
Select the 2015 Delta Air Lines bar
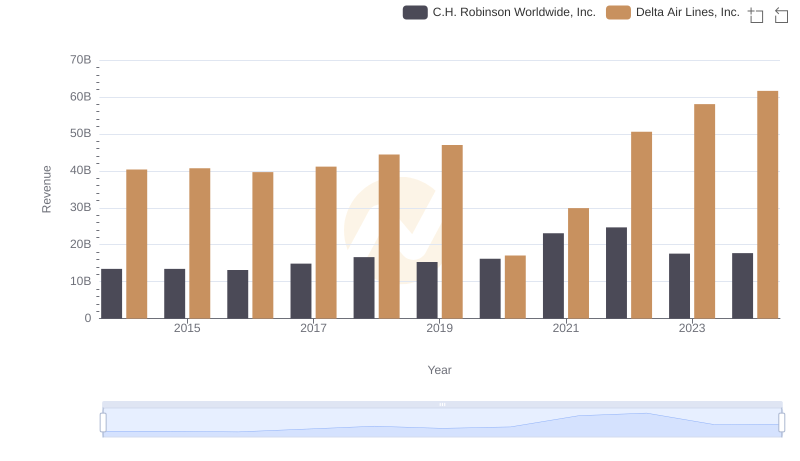coord(199,243)
